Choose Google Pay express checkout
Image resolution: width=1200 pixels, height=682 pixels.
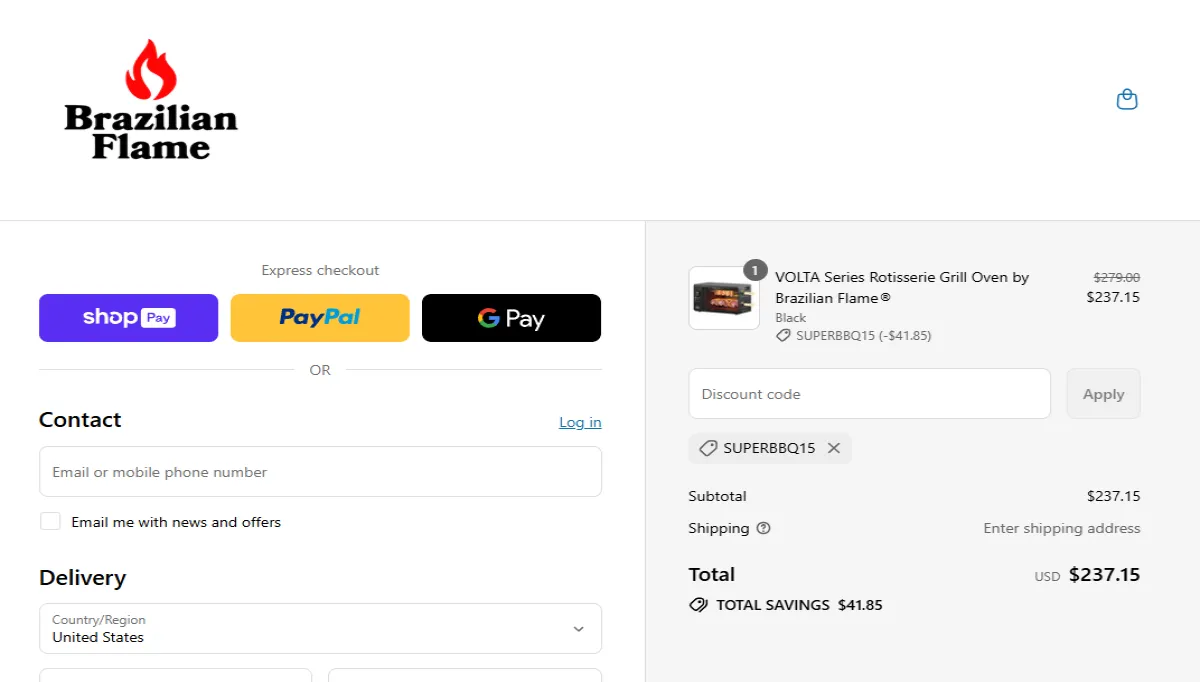[511, 318]
